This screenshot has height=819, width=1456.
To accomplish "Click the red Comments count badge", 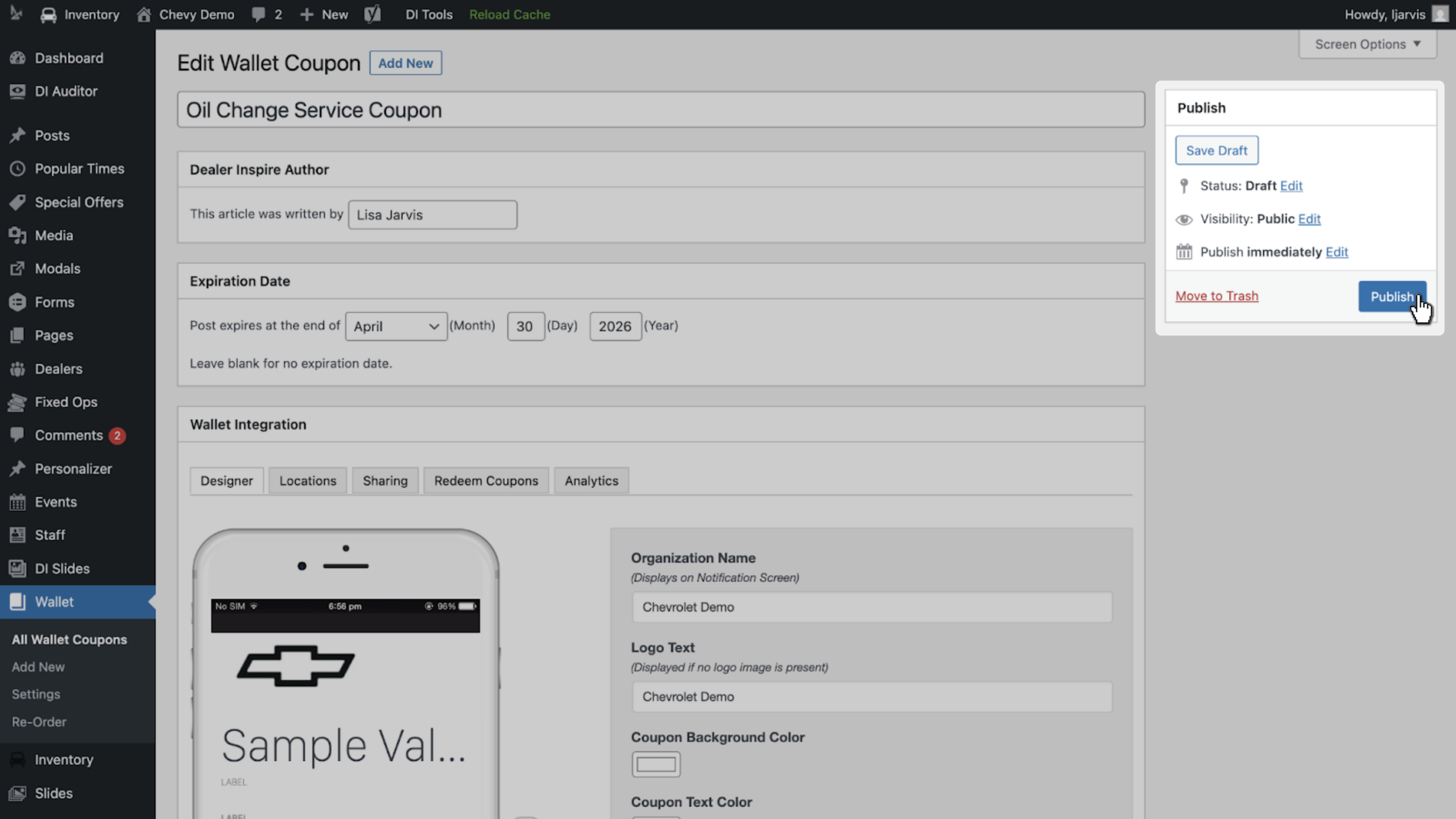I will tap(117, 436).
